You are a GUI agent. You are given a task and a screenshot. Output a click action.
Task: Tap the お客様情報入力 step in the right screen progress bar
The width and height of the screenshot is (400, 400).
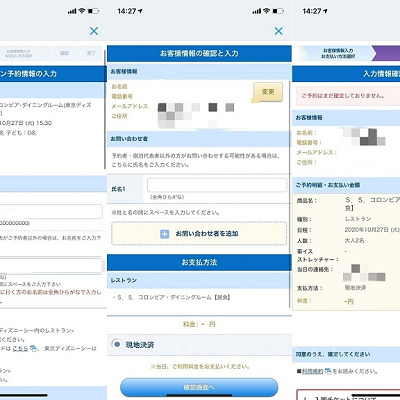pos(338,53)
